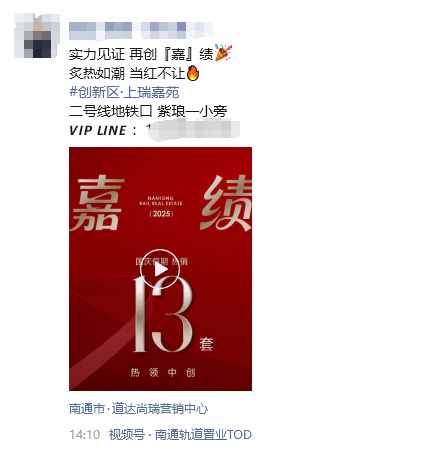This screenshot has height=455, width=422.
Task: Open the poster's blurred profile avatar
Action: click(37, 36)
